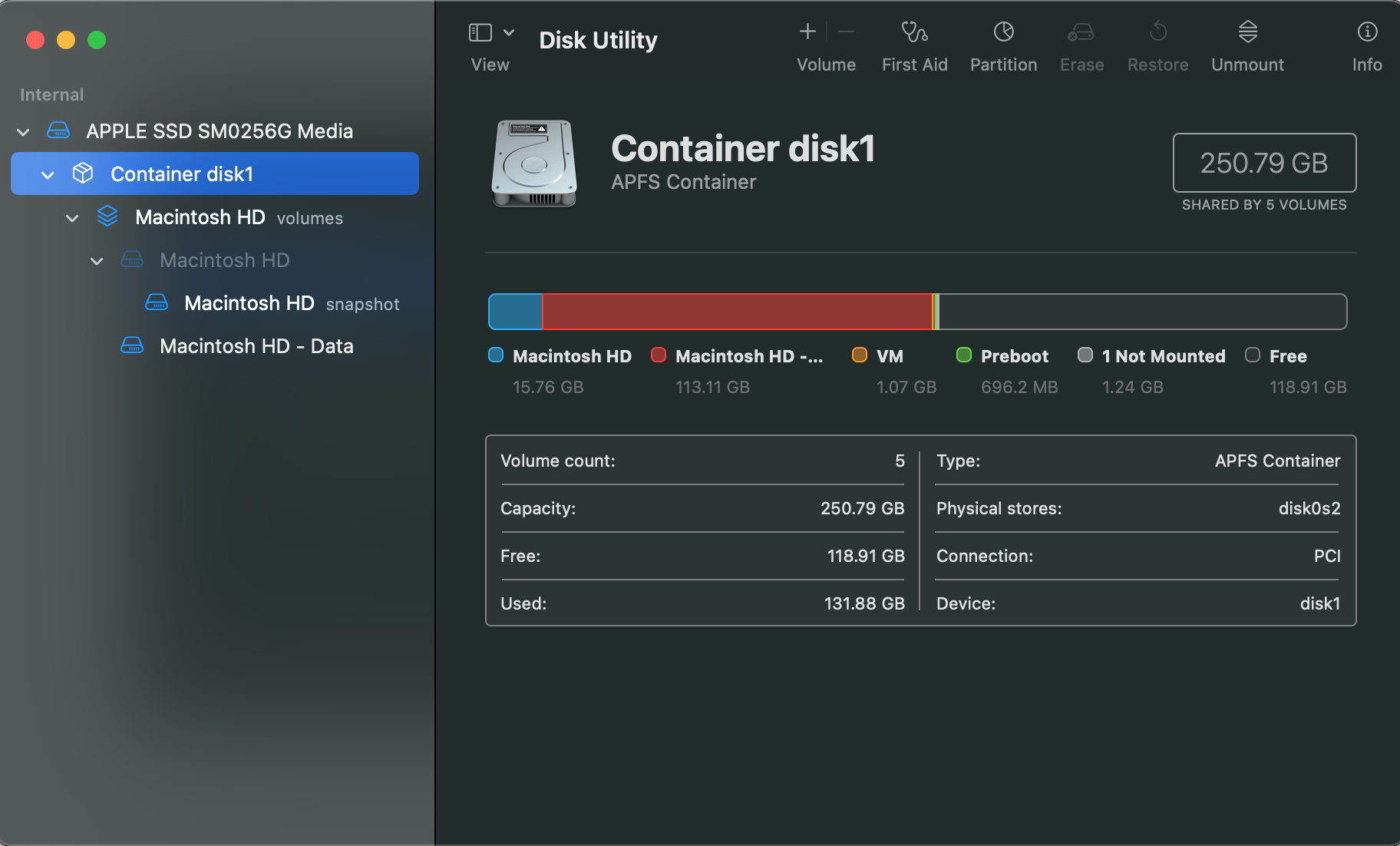
Task: Click the dimmed Macintosh HD drive icon
Action: [132, 259]
